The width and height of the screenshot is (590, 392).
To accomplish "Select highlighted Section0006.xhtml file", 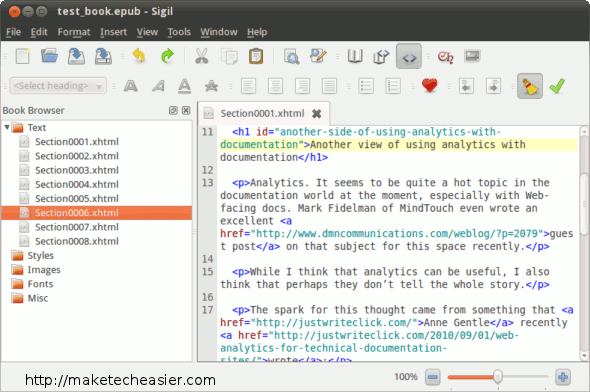I will (x=96, y=213).
